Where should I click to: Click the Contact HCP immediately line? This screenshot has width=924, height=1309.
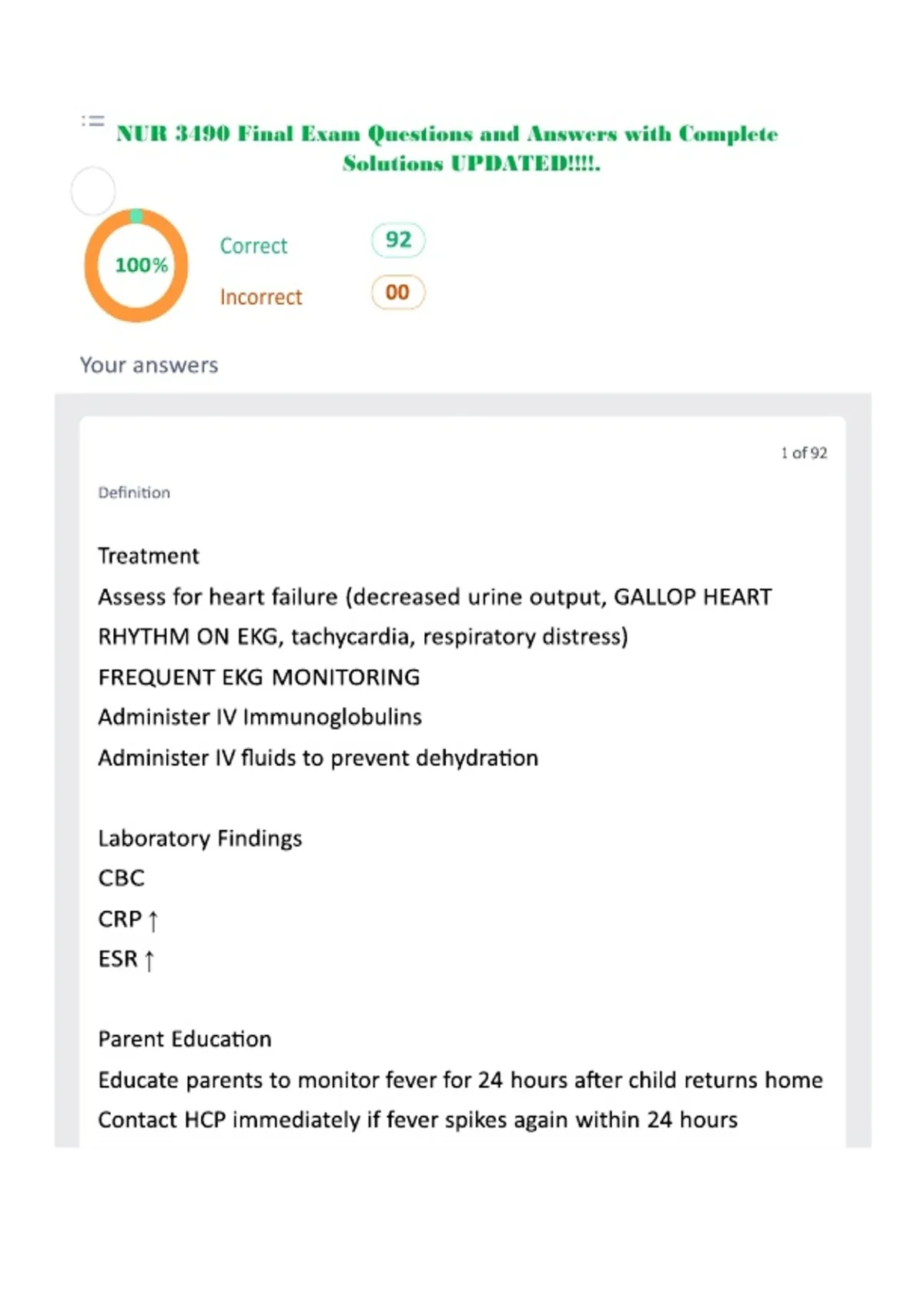418,1120
